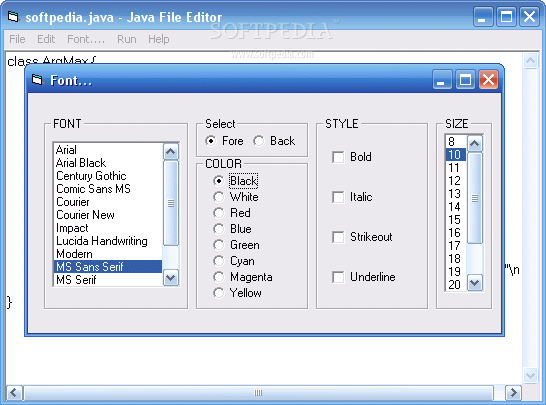Minimize the Font dialog window
Screen dimensions: 546x405
[x=442, y=79]
